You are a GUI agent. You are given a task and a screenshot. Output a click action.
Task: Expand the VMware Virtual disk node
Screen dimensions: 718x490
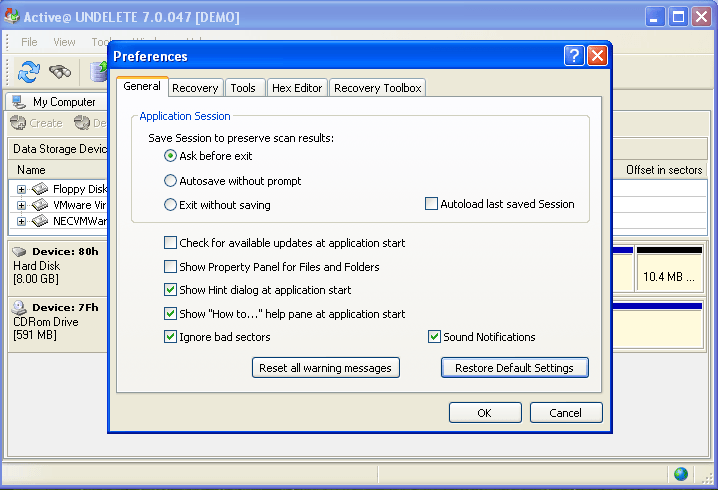22,205
